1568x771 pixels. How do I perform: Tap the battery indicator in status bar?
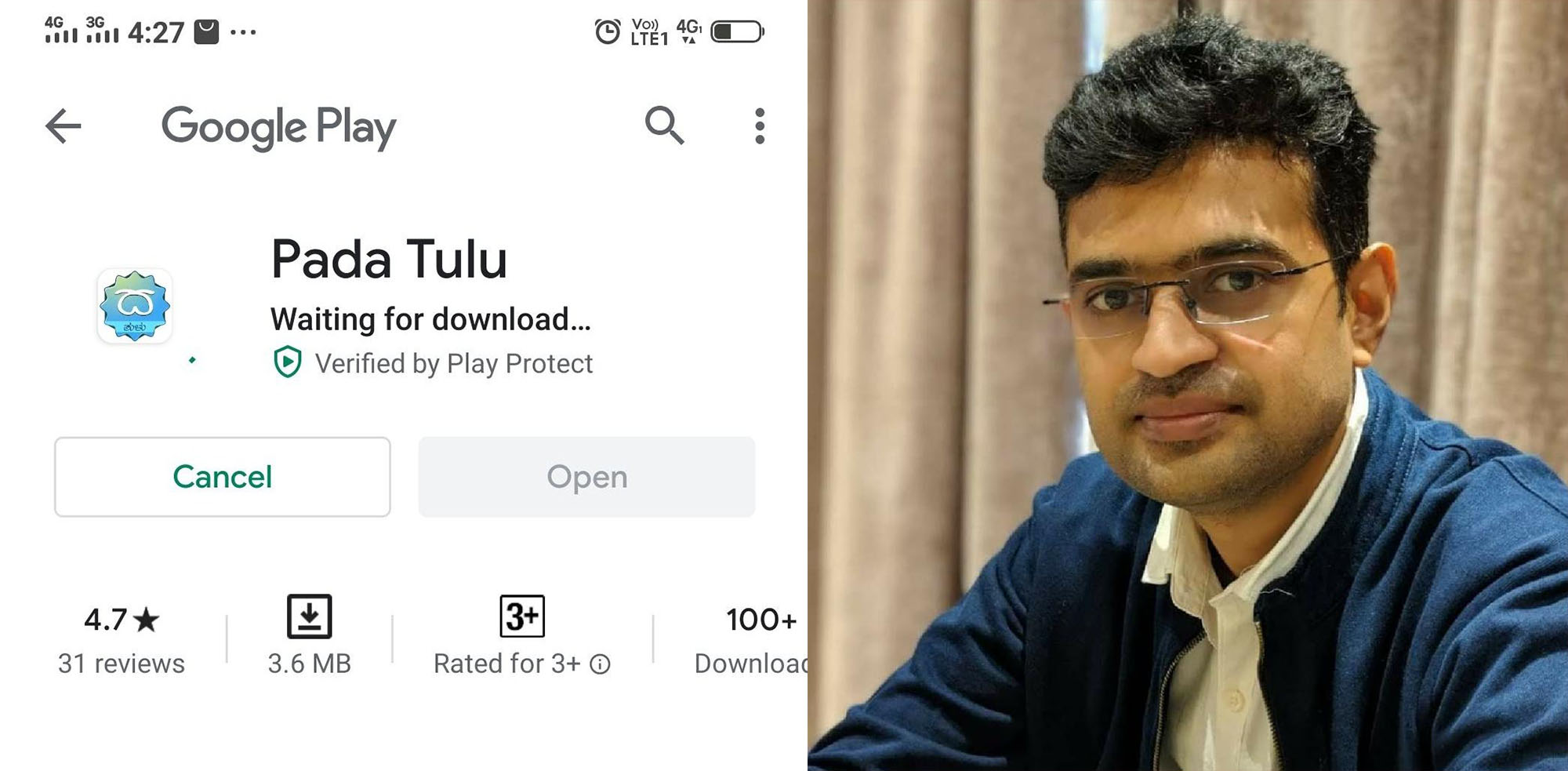(x=737, y=32)
